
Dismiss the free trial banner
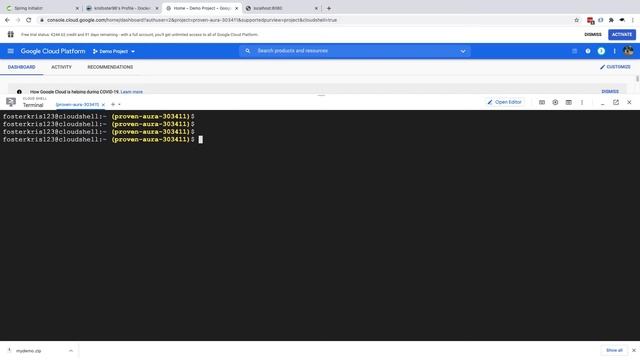pyautogui.click(x=593, y=35)
